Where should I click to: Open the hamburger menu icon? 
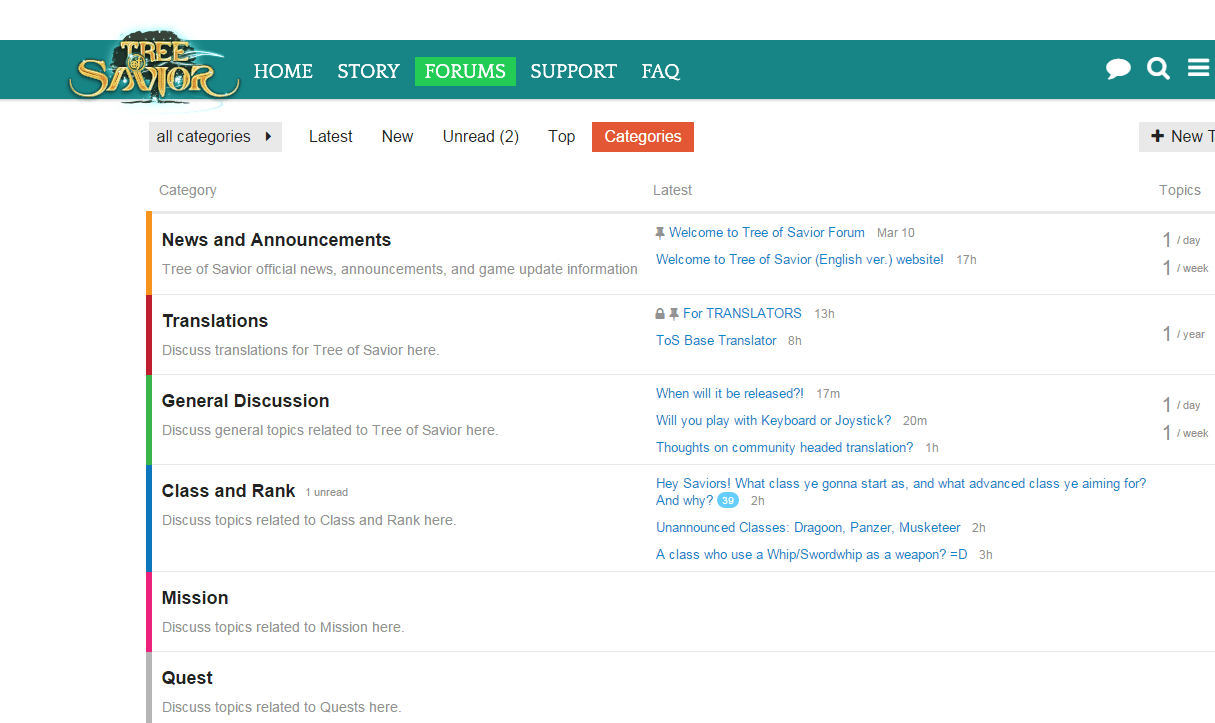point(1198,68)
